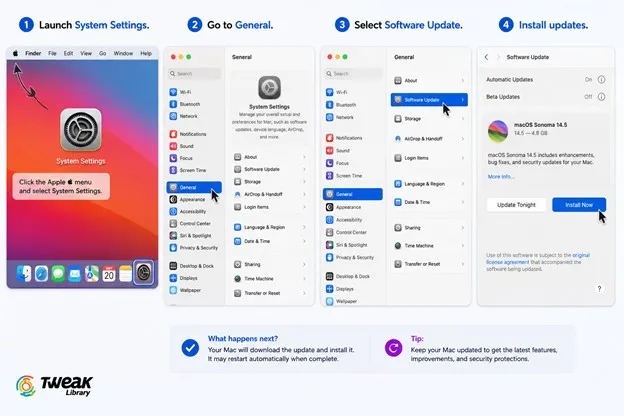Click Language & Region chevron in Go to General window
Viewport: 624px width, 416px height.
(x=304, y=227)
